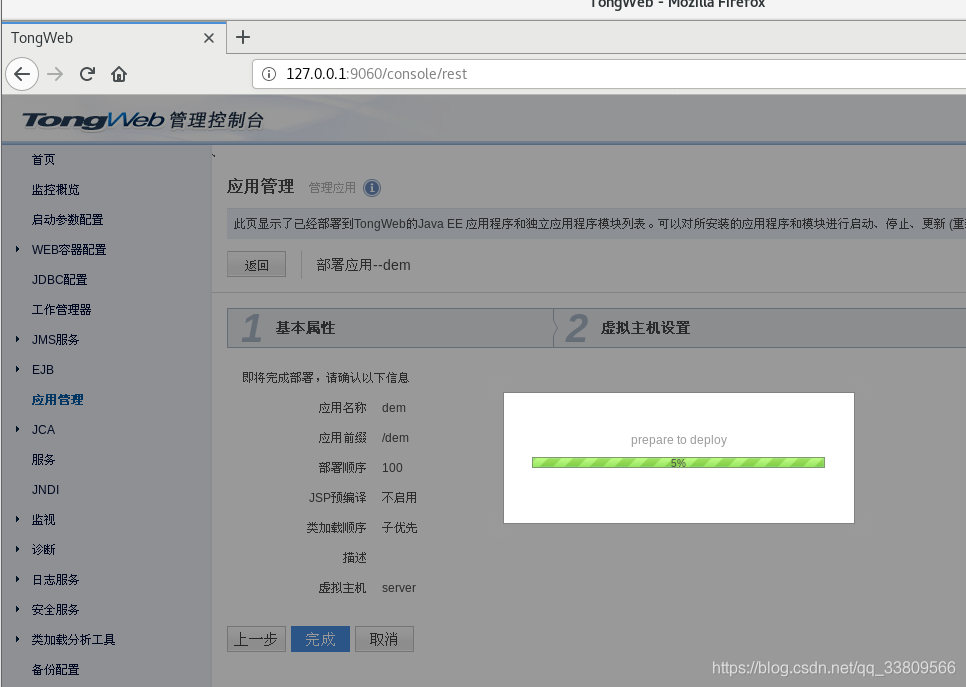966x687 pixels.
Task: Click the TongWeb 管理控制台 logo
Action: tap(143, 120)
